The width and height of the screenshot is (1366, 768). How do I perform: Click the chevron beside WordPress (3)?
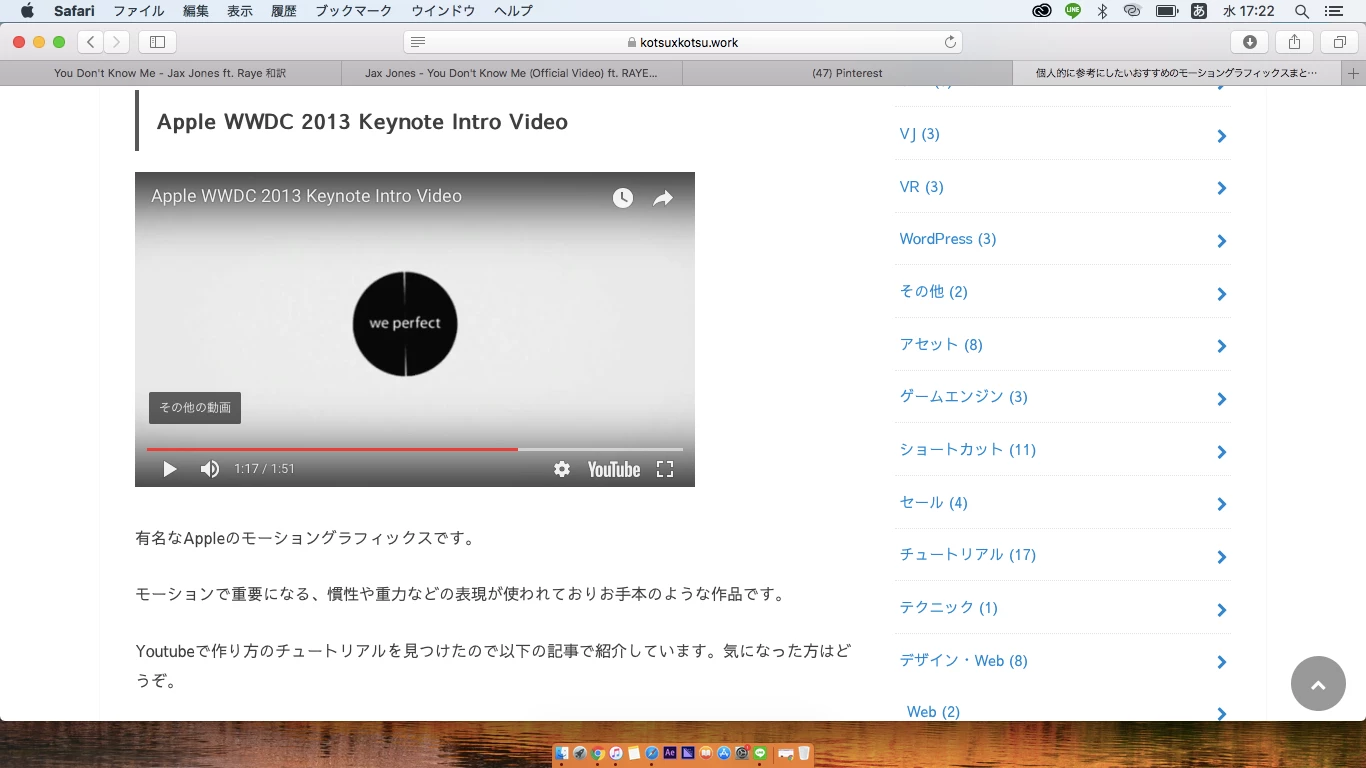[1222, 241]
